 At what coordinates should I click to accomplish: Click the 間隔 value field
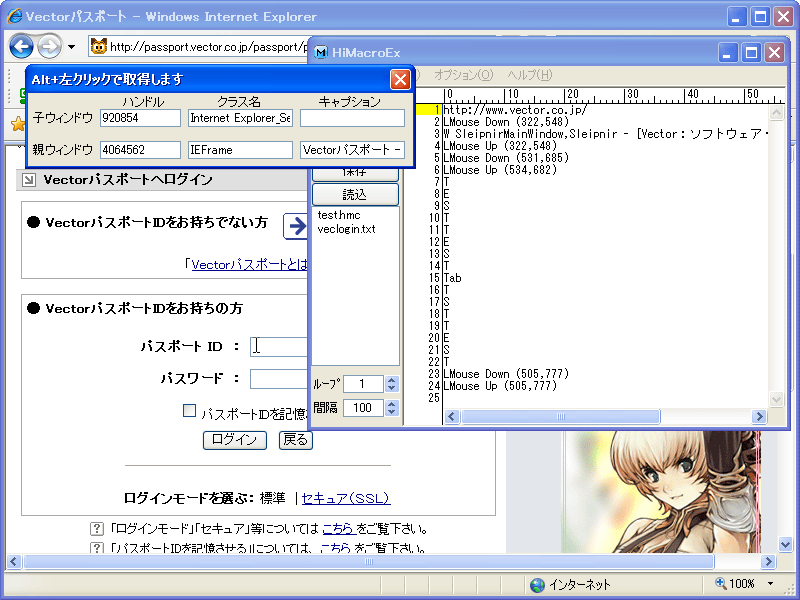363,408
